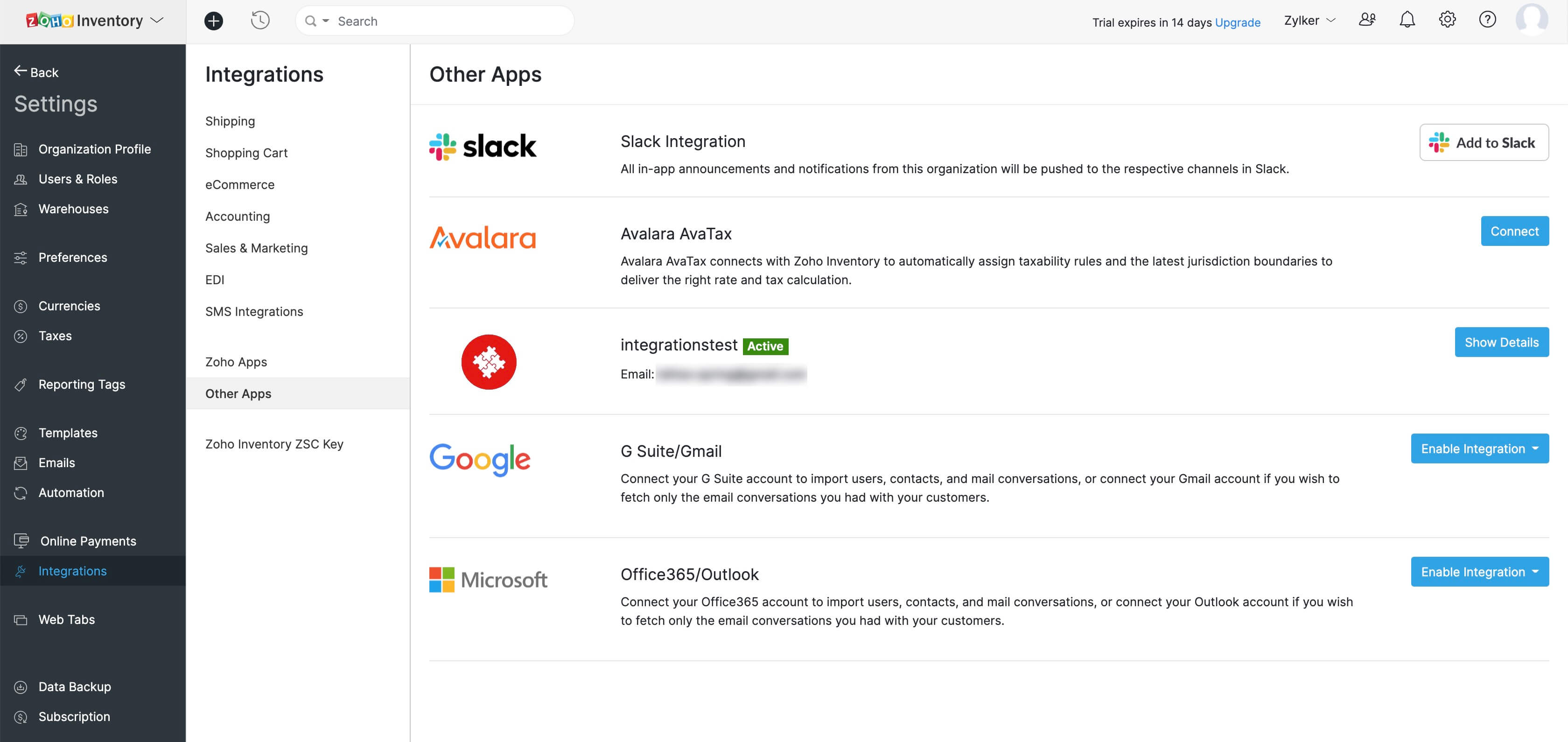Click the Upgrade link

coord(1238,22)
